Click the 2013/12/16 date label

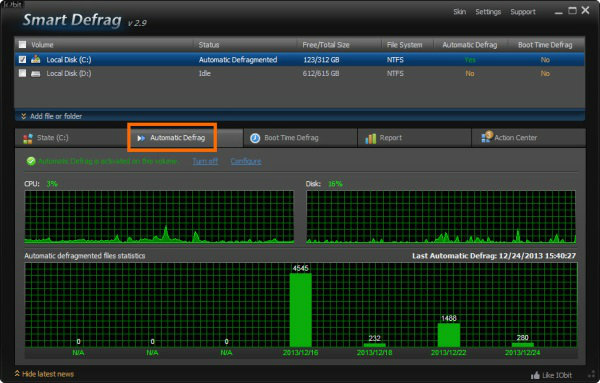(x=300, y=352)
